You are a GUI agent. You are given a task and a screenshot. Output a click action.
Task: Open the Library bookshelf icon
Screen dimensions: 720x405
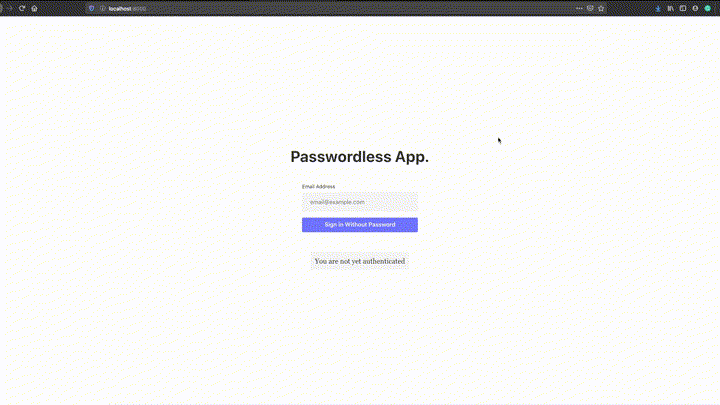pyautogui.click(x=670, y=8)
